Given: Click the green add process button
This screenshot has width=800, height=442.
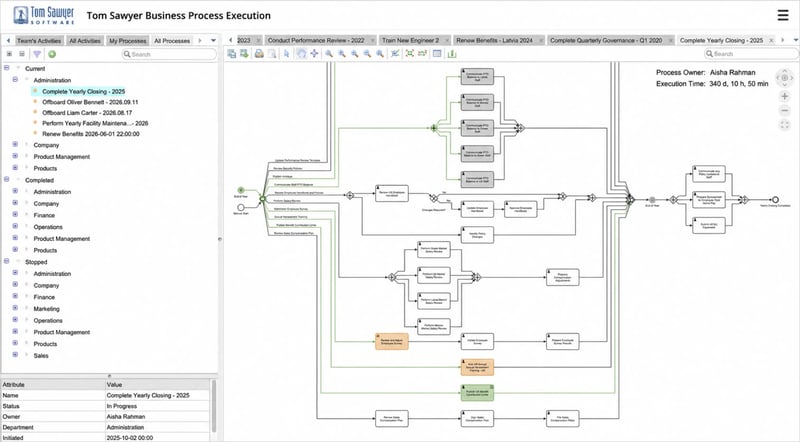Looking at the screenshot, I should click(52, 54).
